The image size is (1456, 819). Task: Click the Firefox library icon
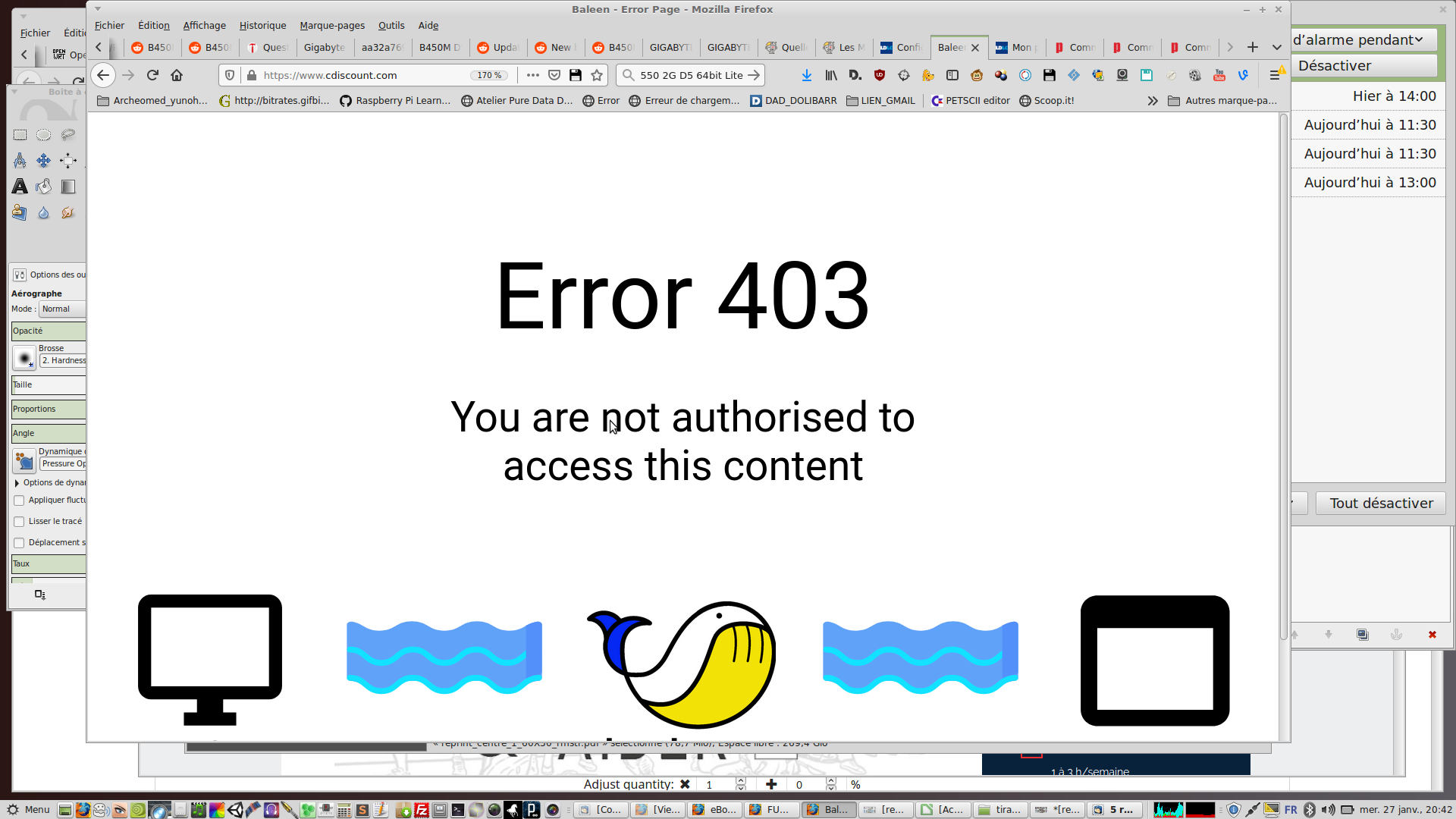831,75
